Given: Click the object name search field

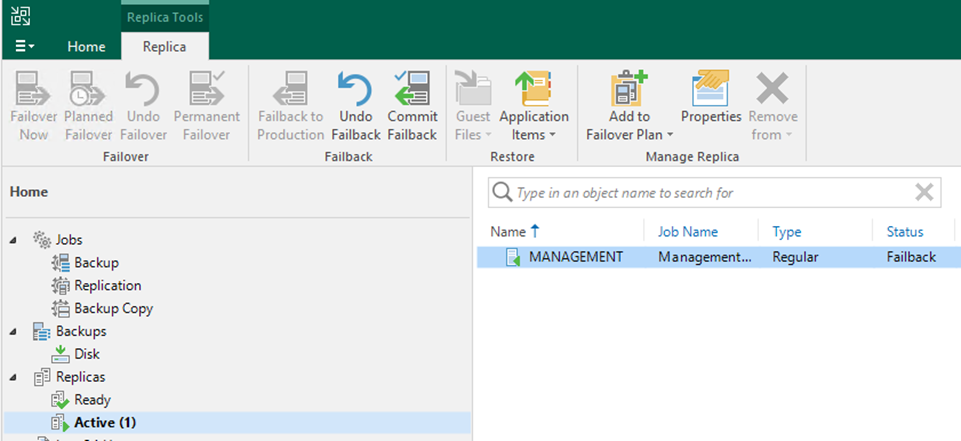Looking at the screenshot, I should [x=710, y=192].
